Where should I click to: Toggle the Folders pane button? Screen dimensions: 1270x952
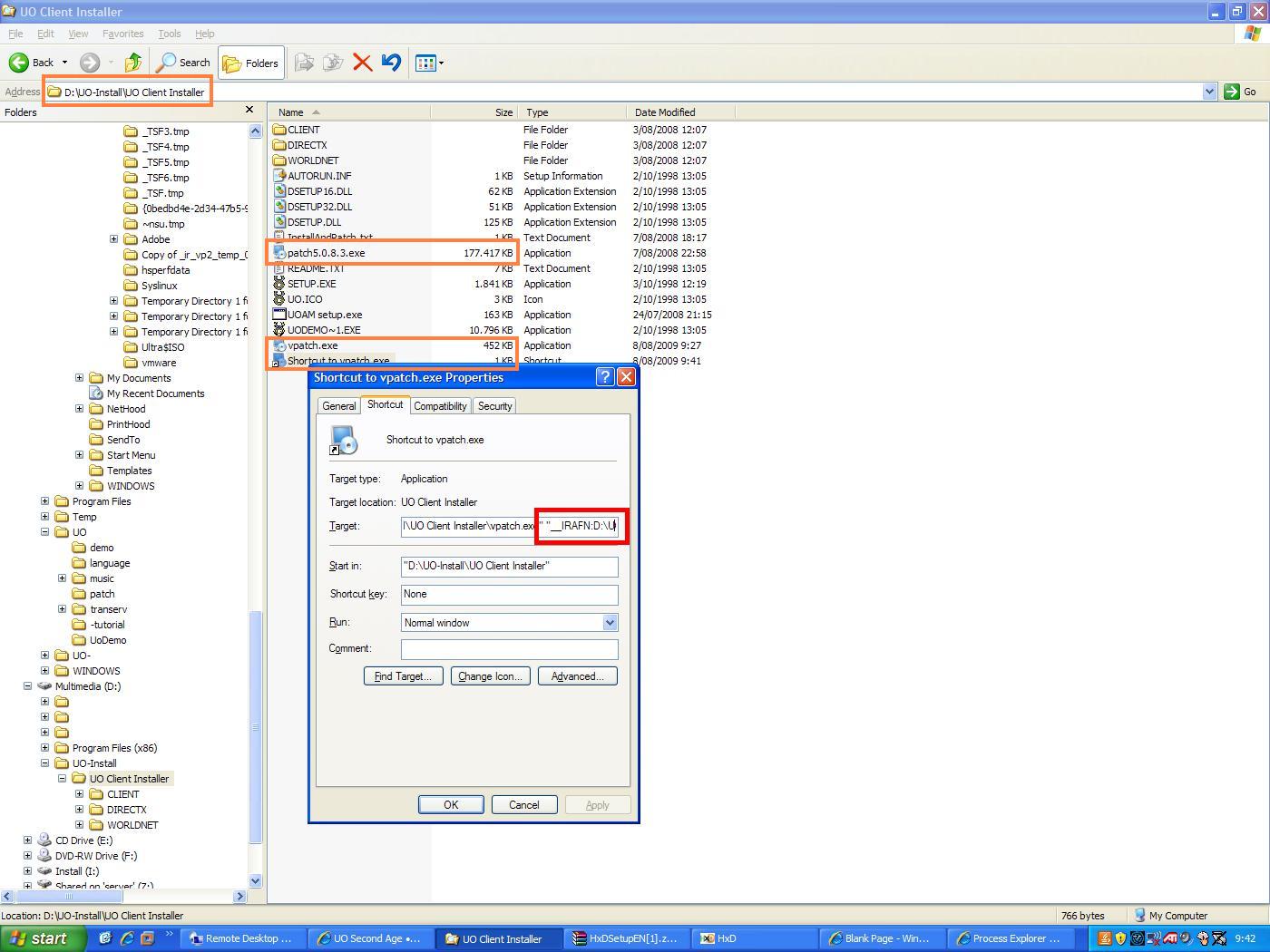[x=251, y=63]
